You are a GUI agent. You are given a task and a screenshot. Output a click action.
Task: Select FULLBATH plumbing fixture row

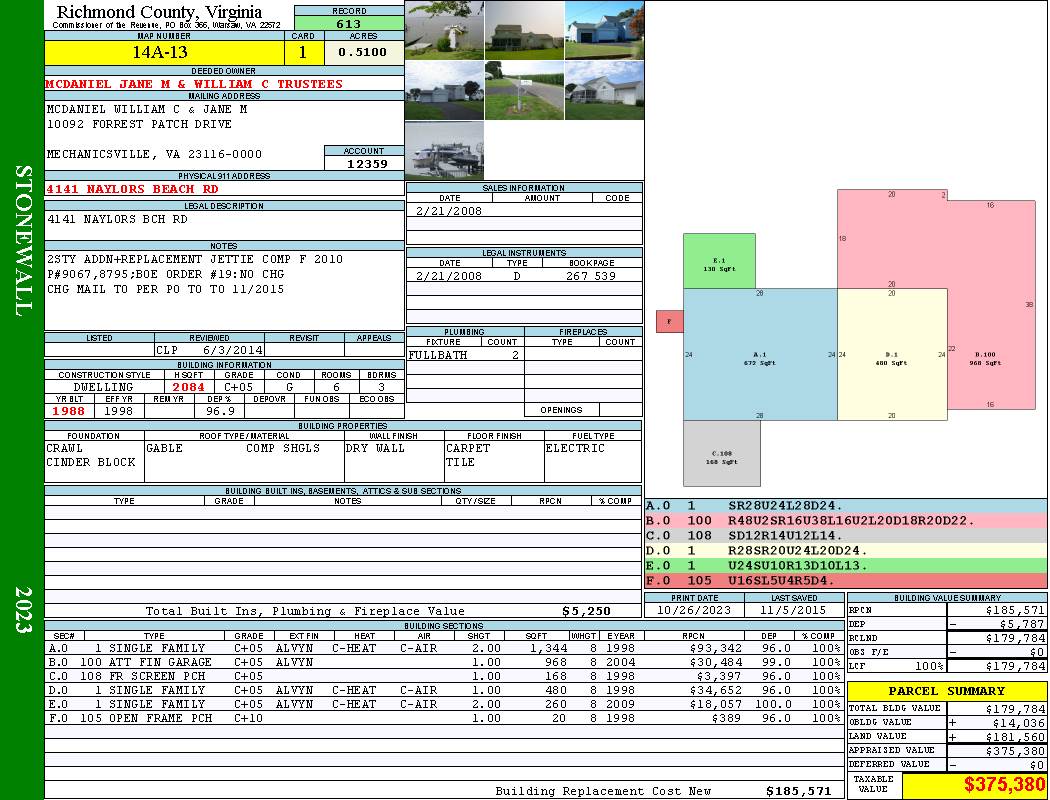pos(465,355)
